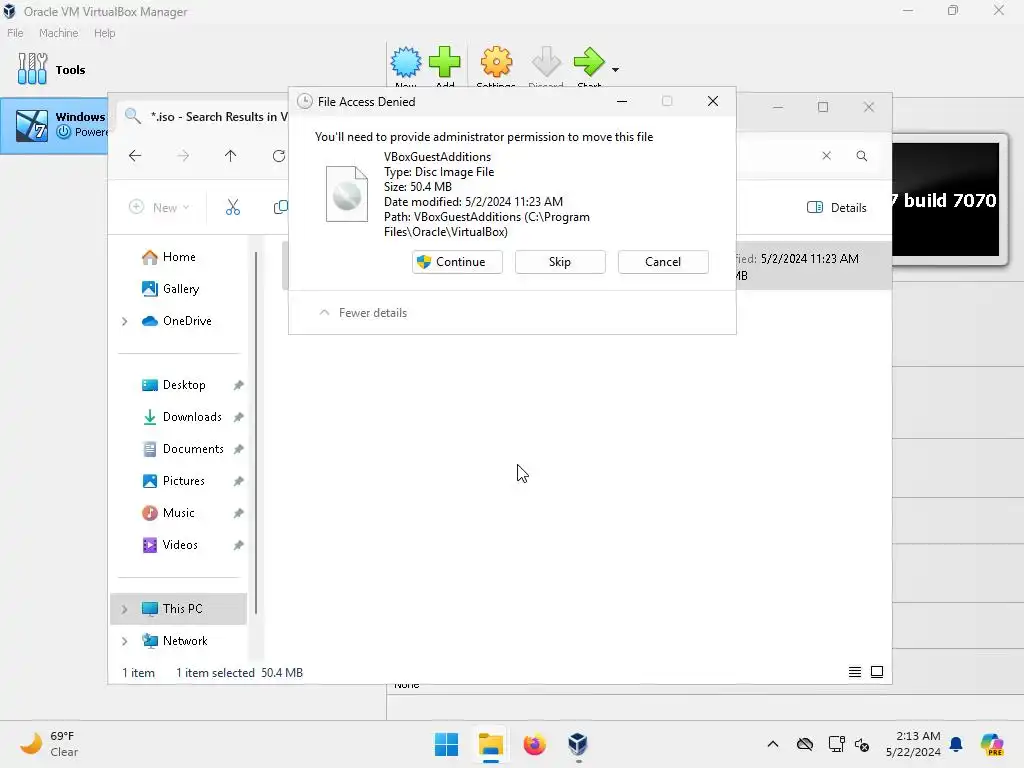The image size is (1024, 768).
Task: Open Copilot Preview icon in taskbar
Action: [x=992, y=744]
